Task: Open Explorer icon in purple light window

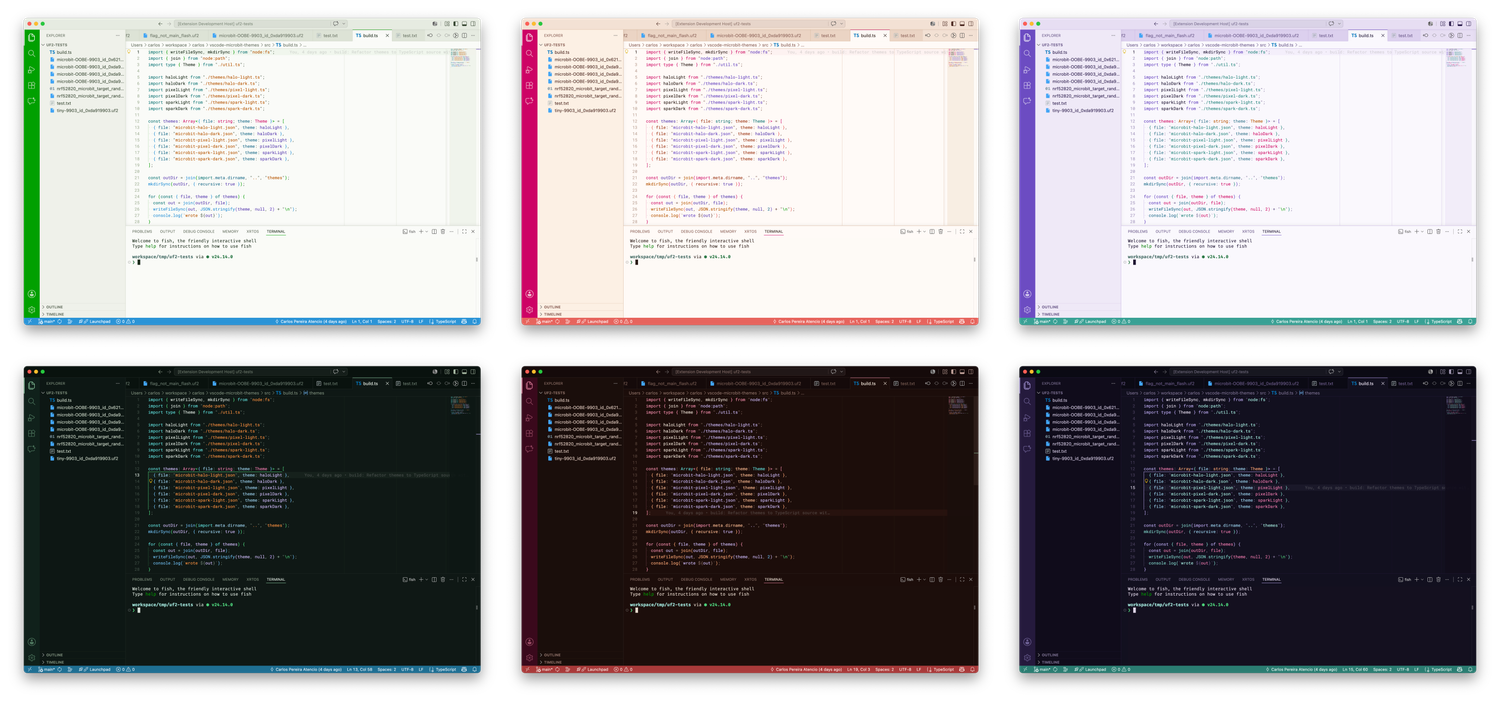Action: pos(1027,37)
